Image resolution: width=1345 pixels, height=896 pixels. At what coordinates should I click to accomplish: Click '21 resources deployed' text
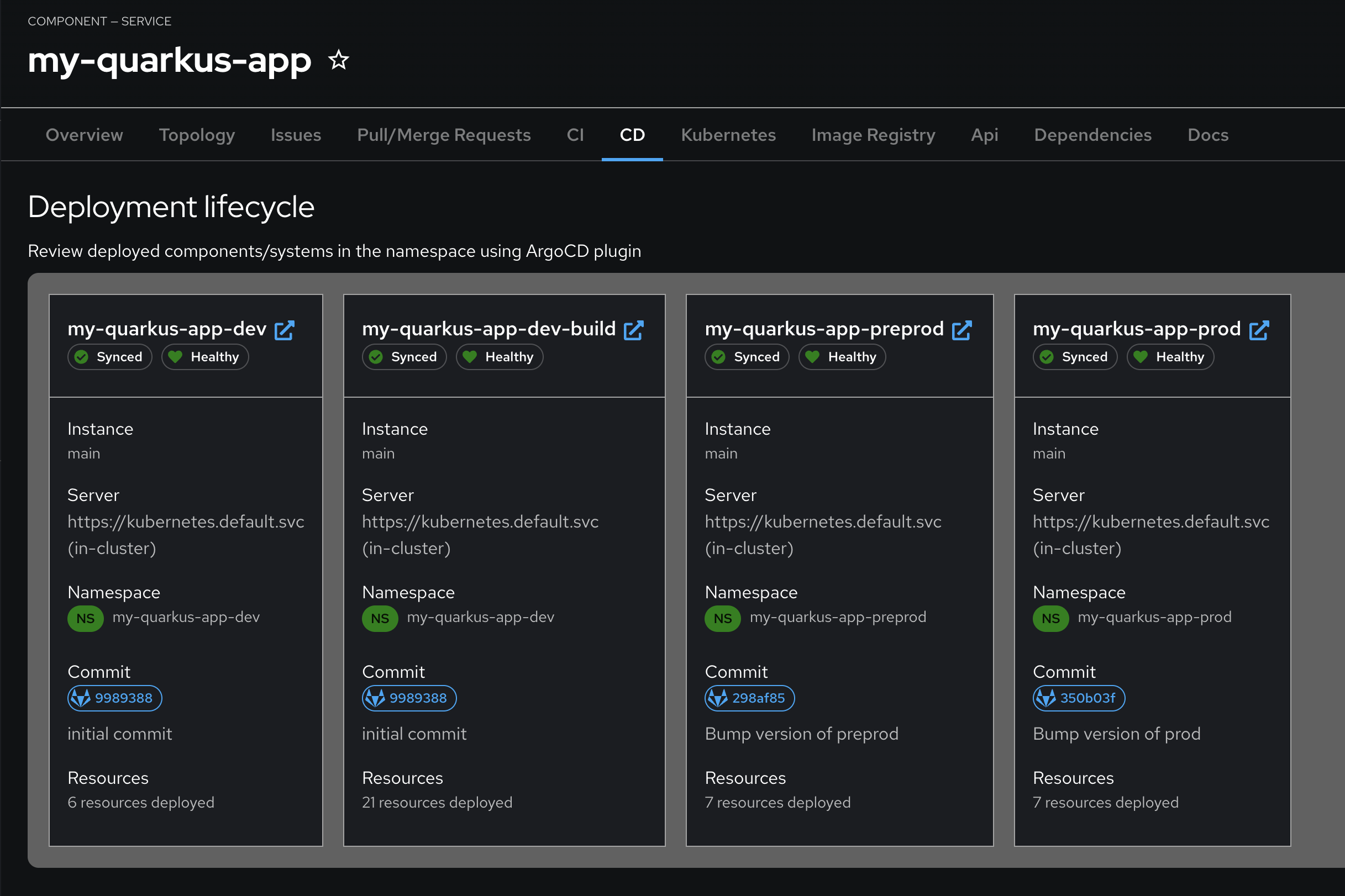click(x=437, y=802)
